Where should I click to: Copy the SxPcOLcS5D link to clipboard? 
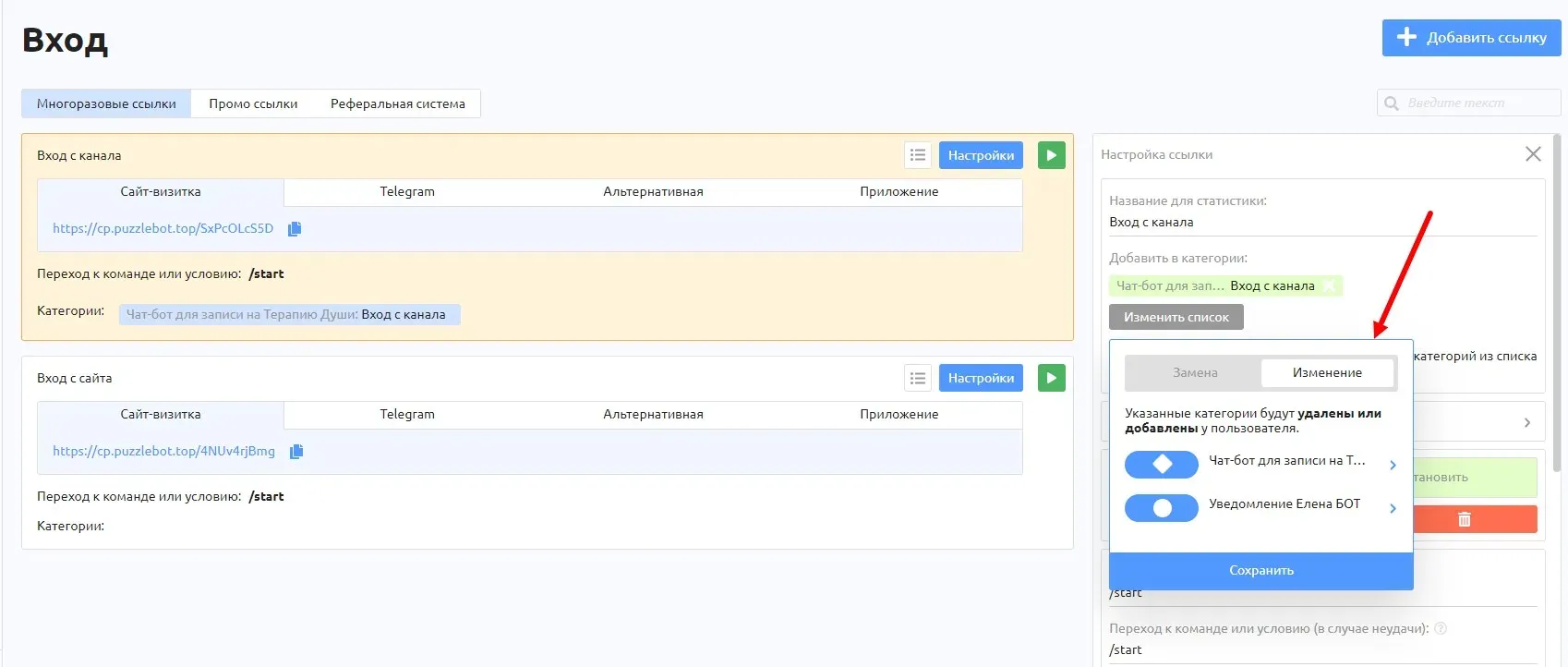295,228
